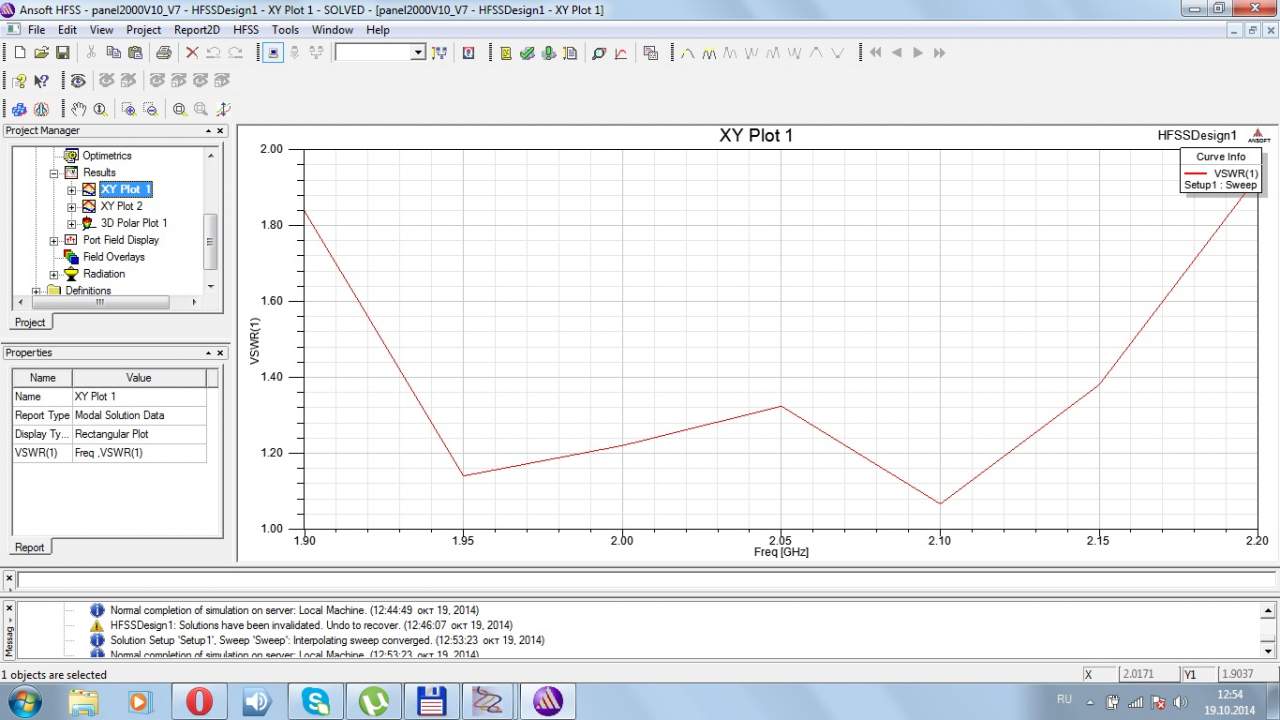This screenshot has width=1280, height=720.
Task: Click the Validate green checkmark icon
Action: click(527, 53)
